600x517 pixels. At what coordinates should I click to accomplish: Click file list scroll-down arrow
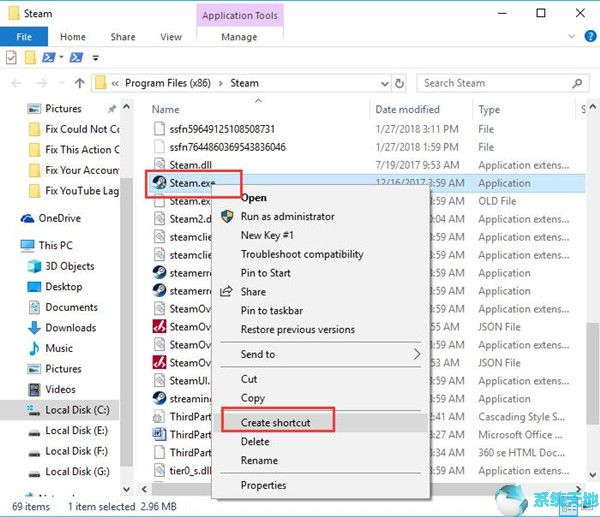tap(593, 475)
